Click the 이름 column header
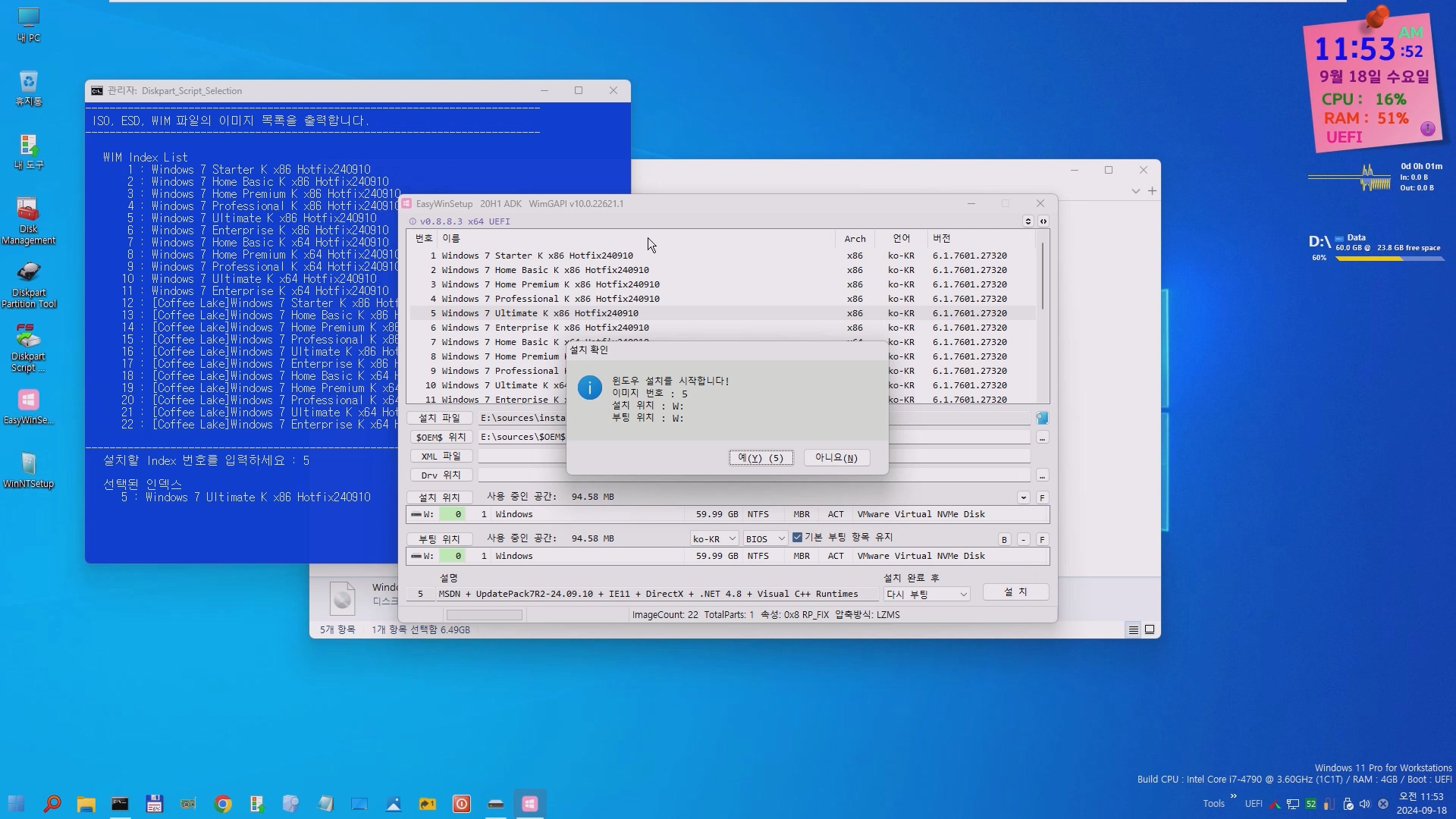1456x819 pixels. (x=451, y=238)
